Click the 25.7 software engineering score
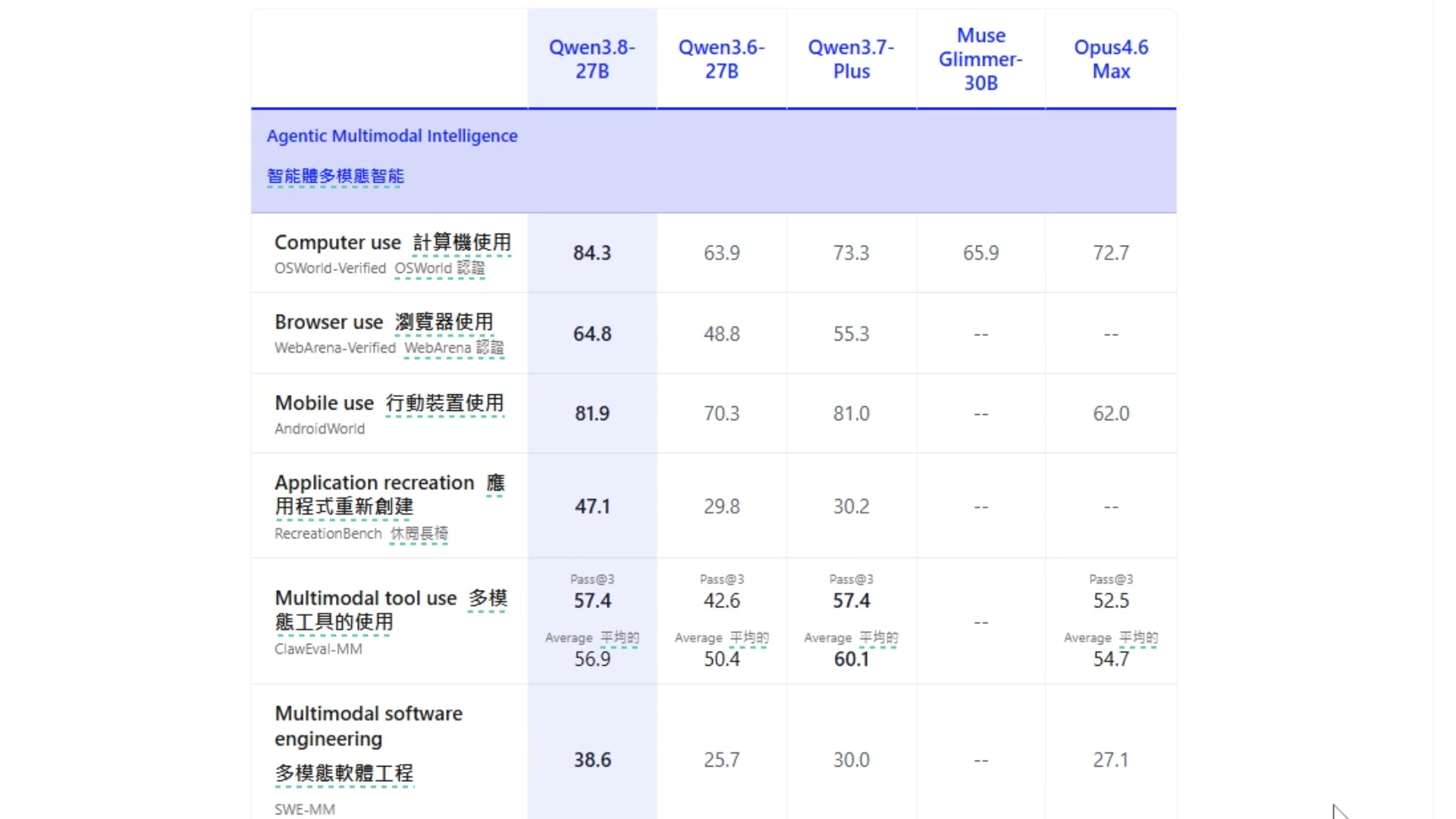 [x=722, y=760]
